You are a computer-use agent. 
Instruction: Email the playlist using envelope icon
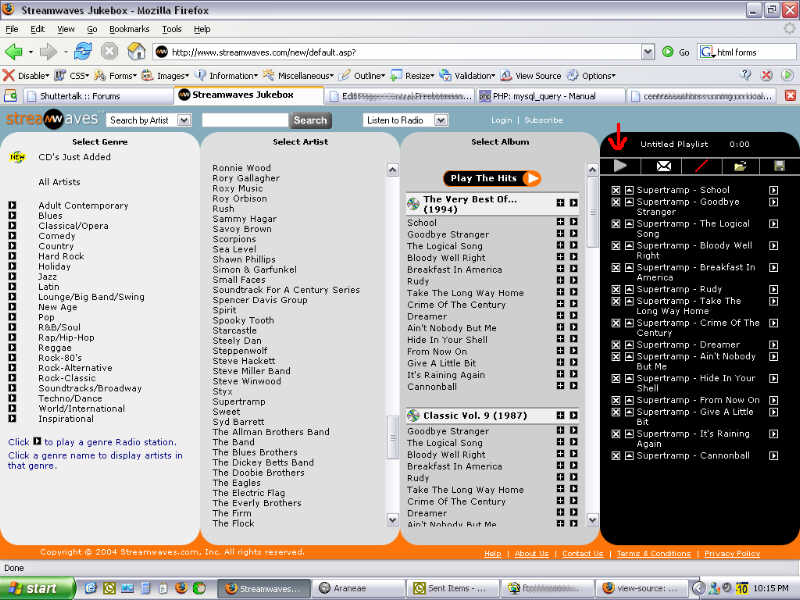pos(663,166)
